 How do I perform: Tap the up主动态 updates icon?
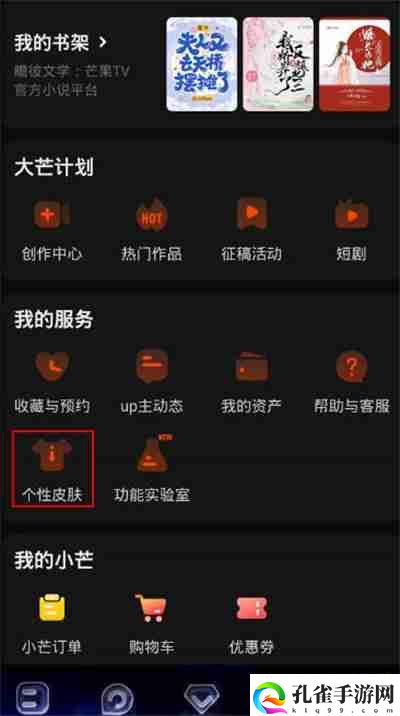tap(152, 366)
